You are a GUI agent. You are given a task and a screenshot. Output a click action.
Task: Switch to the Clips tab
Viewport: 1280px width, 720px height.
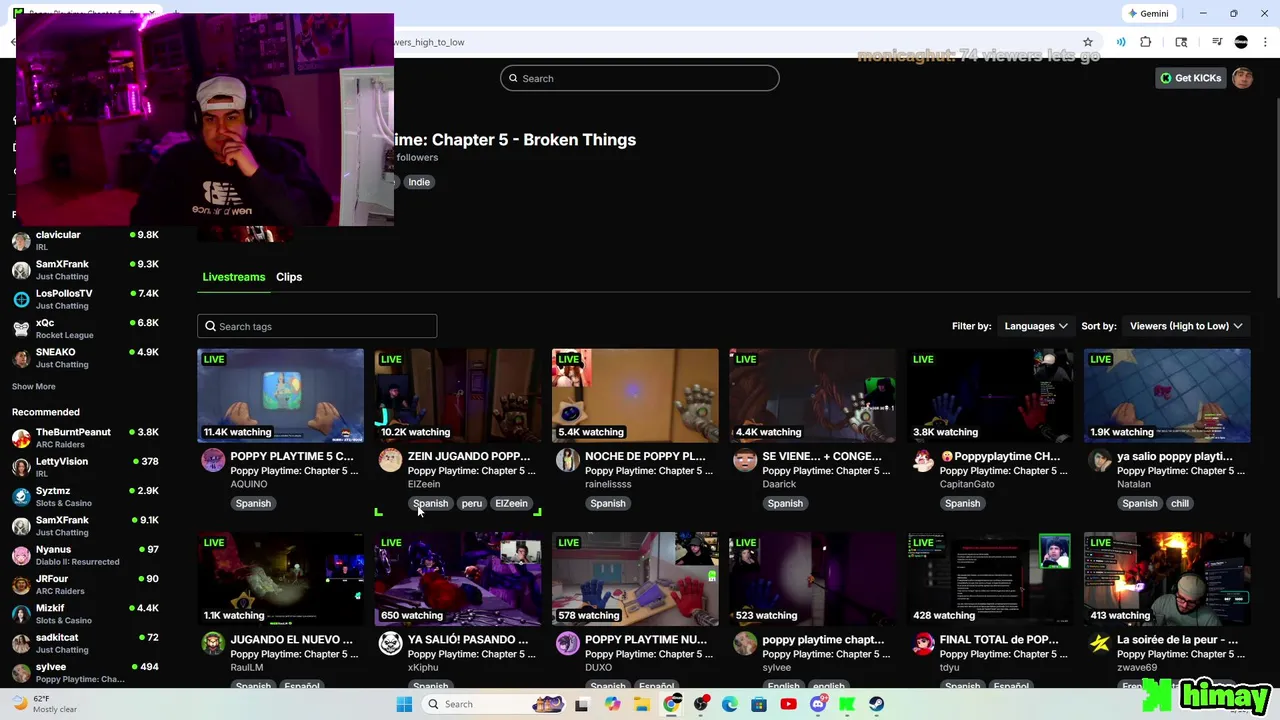pos(289,277)
